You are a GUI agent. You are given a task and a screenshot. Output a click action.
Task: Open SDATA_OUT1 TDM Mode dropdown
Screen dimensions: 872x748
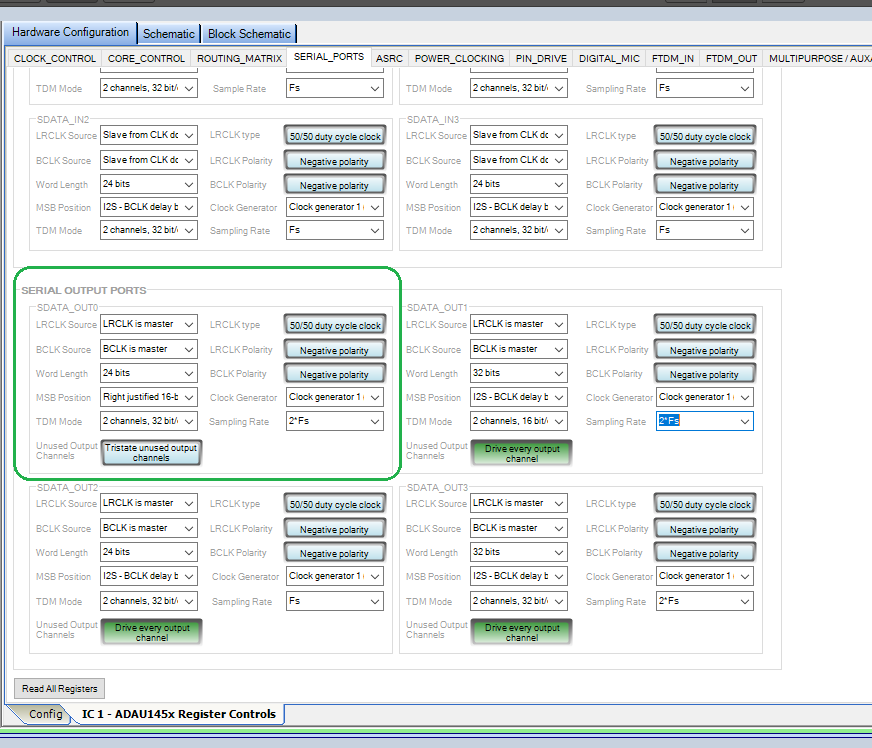[518, 421]
